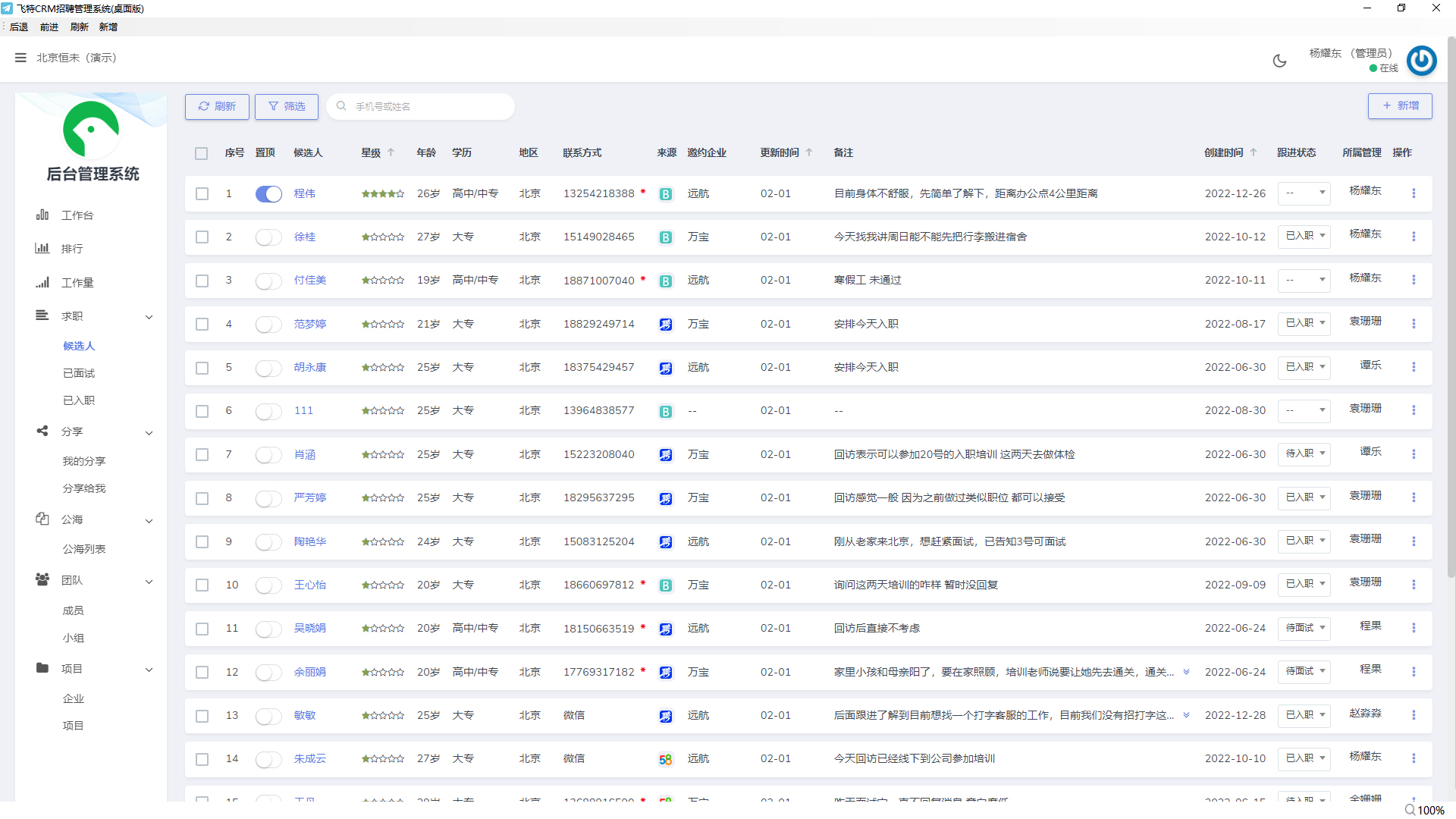Image resolution: width=1456 pixels, height=819 pixels.
Task: Click the 筛选 filter button
Action: 286,106
